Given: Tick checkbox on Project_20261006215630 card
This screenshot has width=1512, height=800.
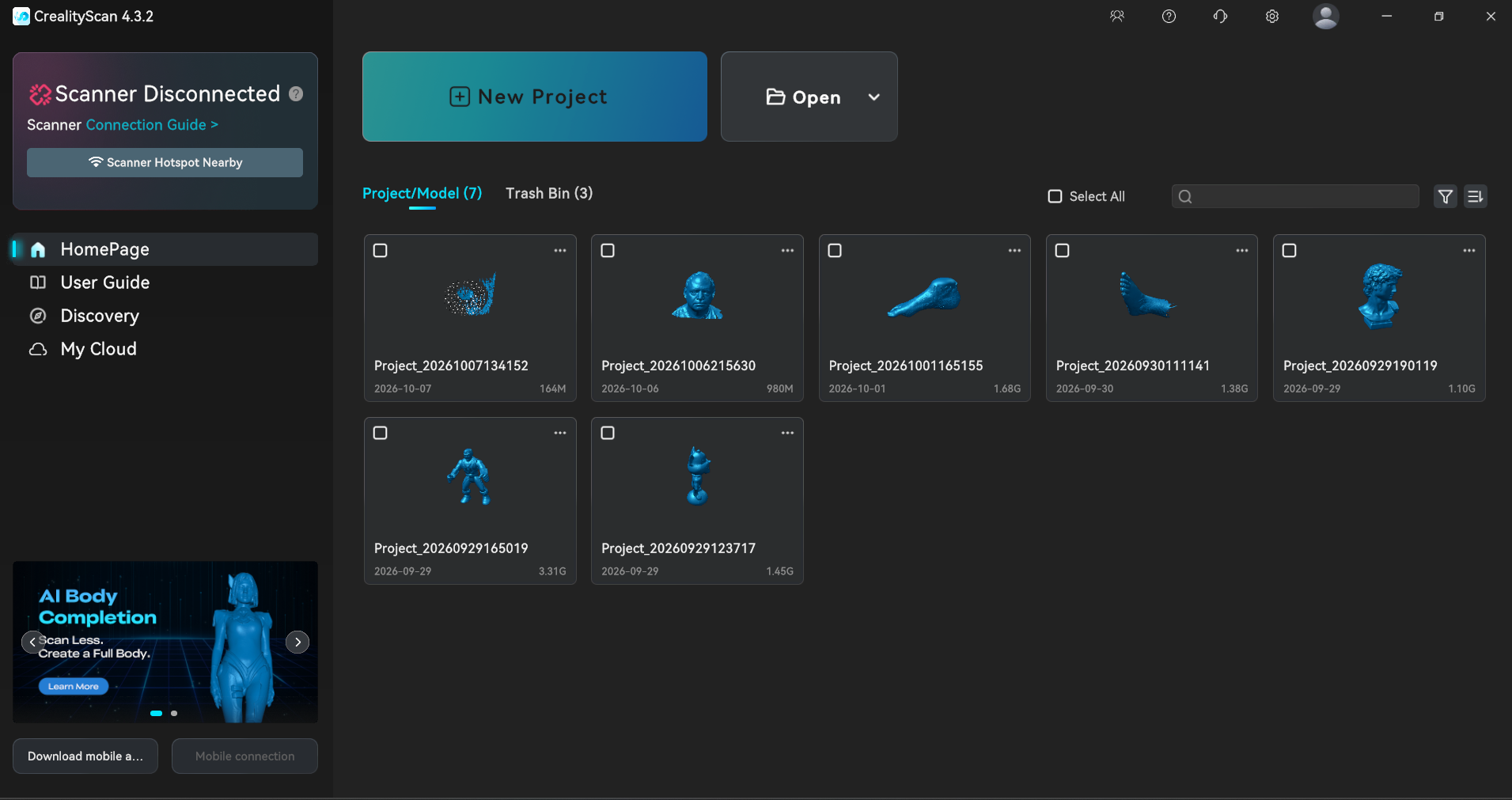Looking at the screenshot, I should [608, 251].
